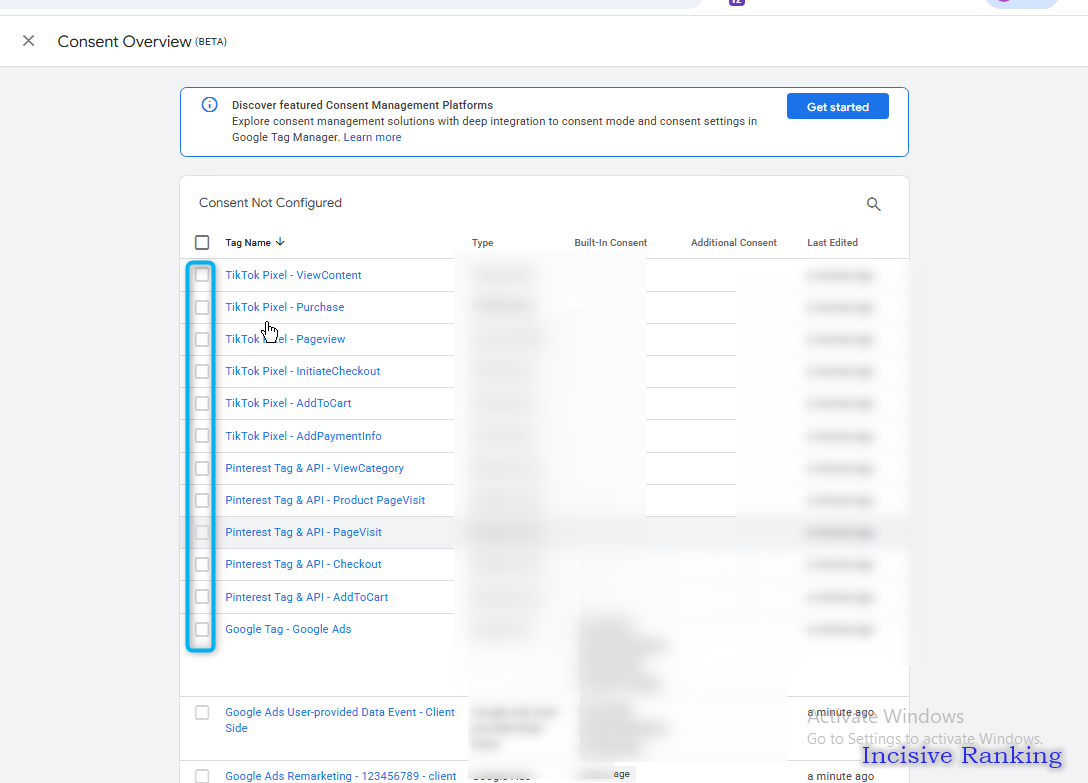Check the Google Tag - Google Ads checkbox
The image size is (1088, 783).
coord(202,629)
